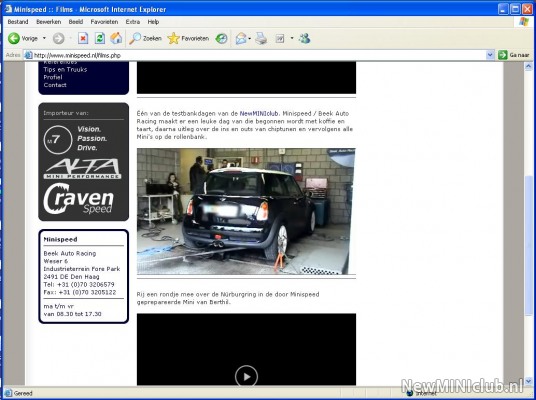The image size is (536, 400).
Task: Open the Media history icon
Action: (x=221, y=38)
